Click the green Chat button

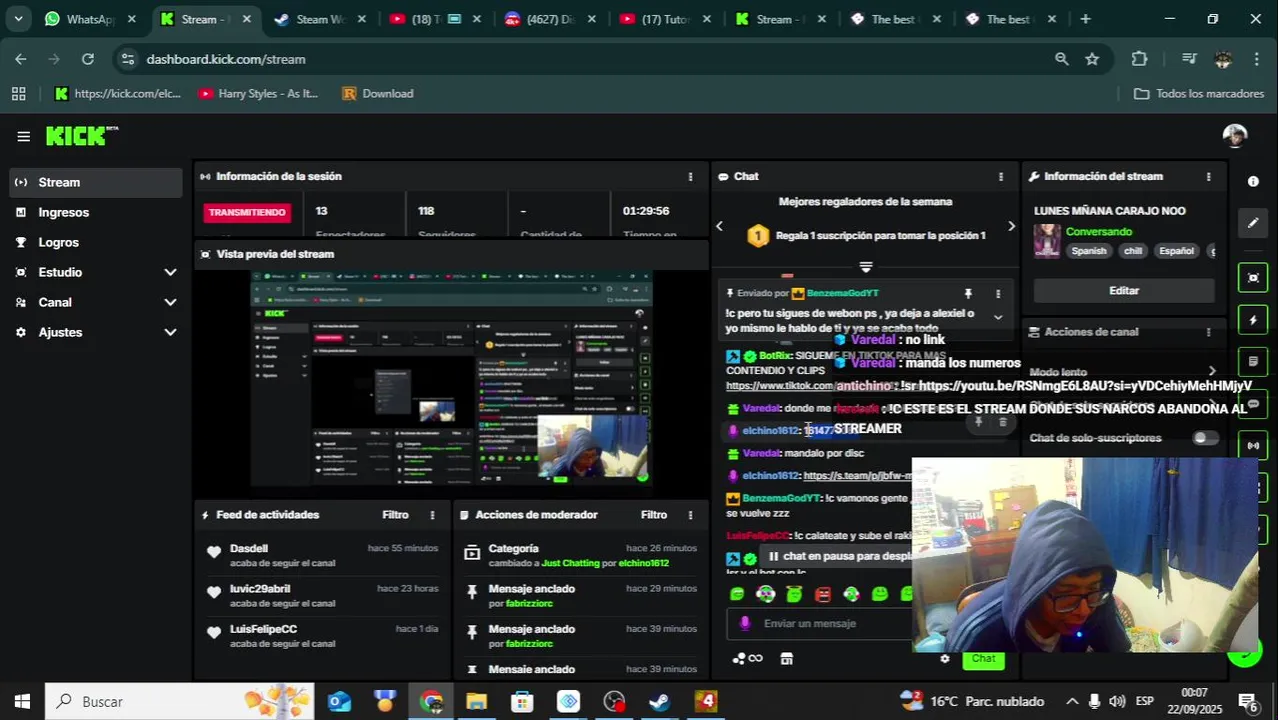(x=984, y=659)
